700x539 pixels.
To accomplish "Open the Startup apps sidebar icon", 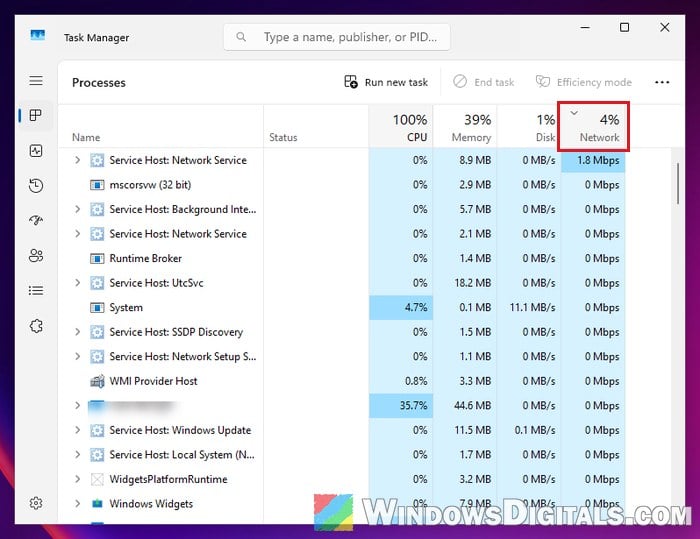I will (x=36, y=220).
